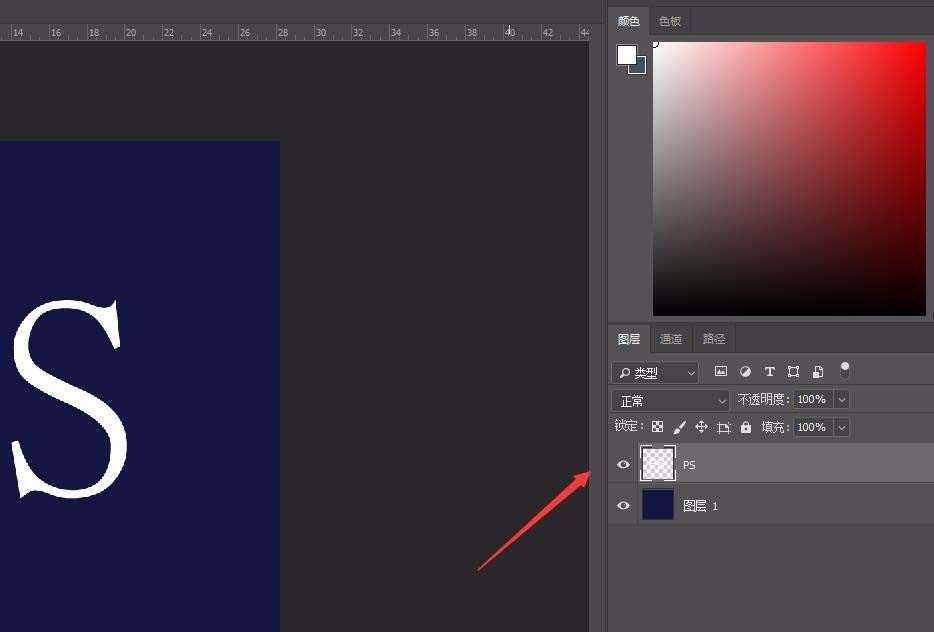This screenshot has width=934, height=632.
Task: Expand the 填充 fill slider arrow
Action: pyautogui.click(x=841, y=427)
